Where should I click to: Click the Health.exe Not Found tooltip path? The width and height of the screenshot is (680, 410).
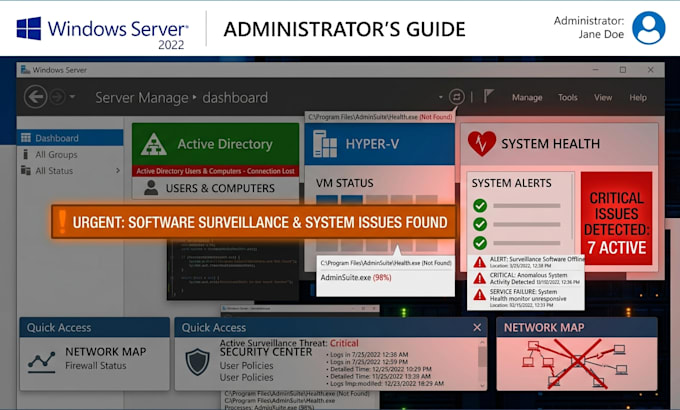pos(386,263)
